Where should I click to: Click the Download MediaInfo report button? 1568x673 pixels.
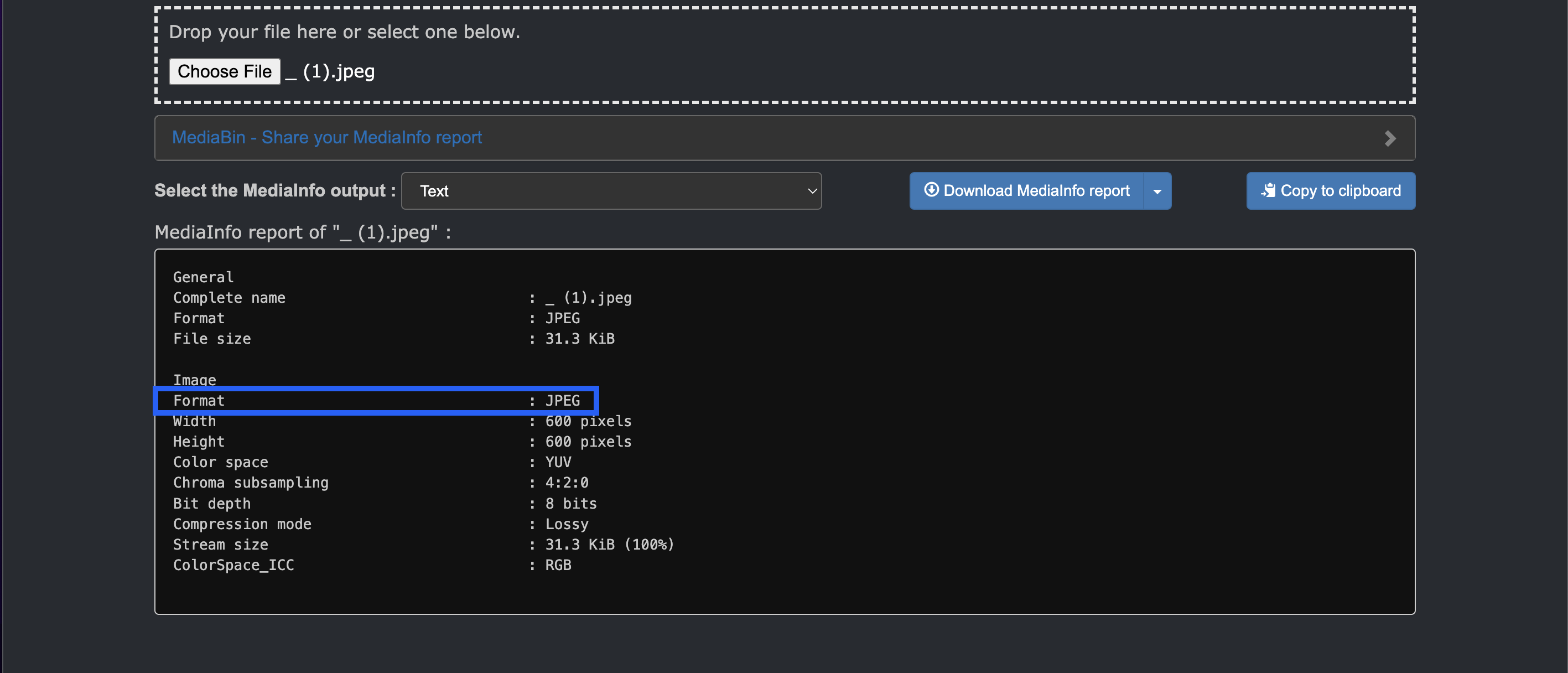tap(1029, 190)
